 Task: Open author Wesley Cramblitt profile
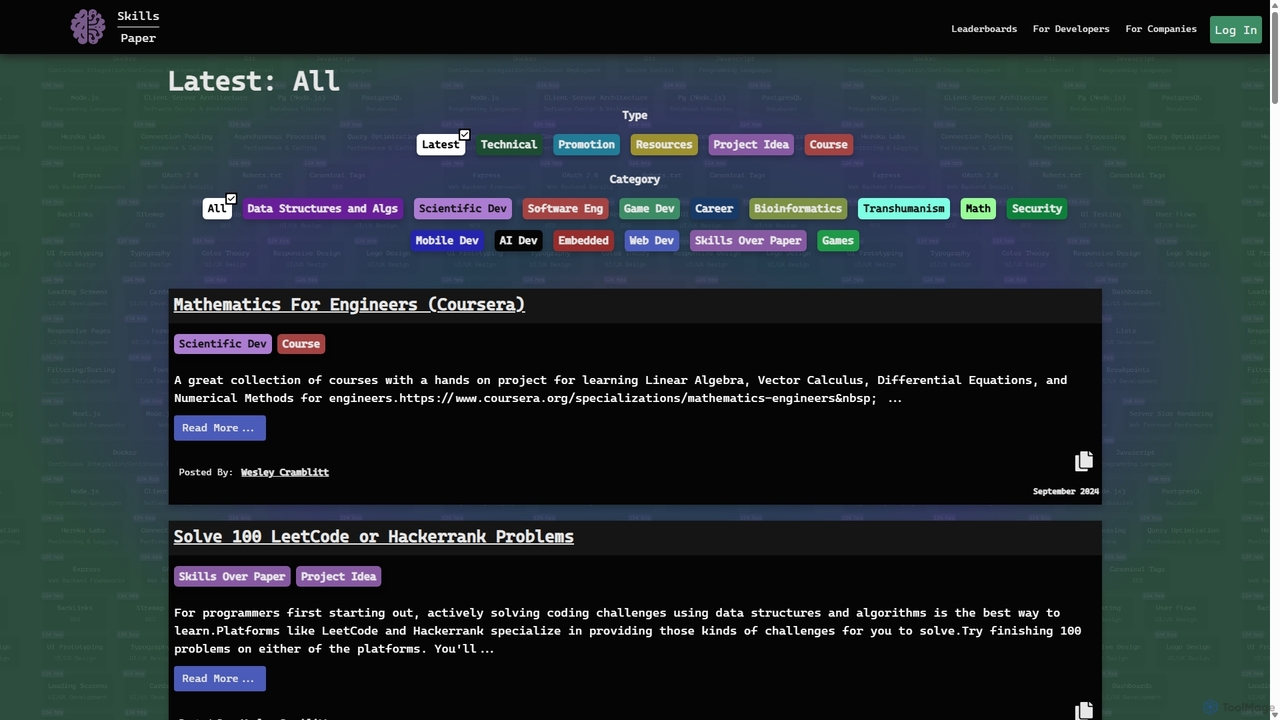tap(285, 472)
